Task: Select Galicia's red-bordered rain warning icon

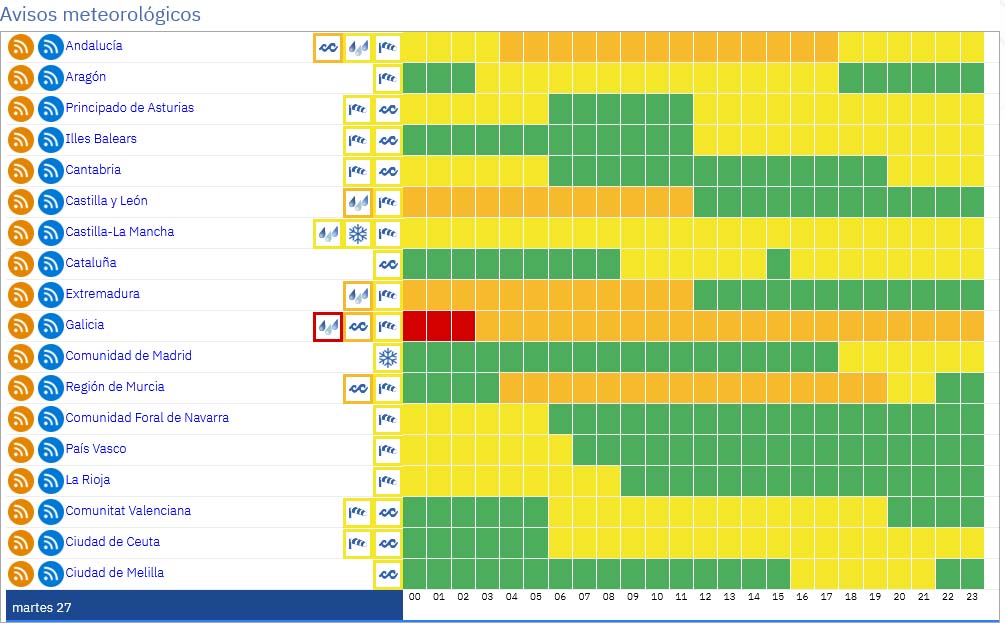Action: (327, 326)
